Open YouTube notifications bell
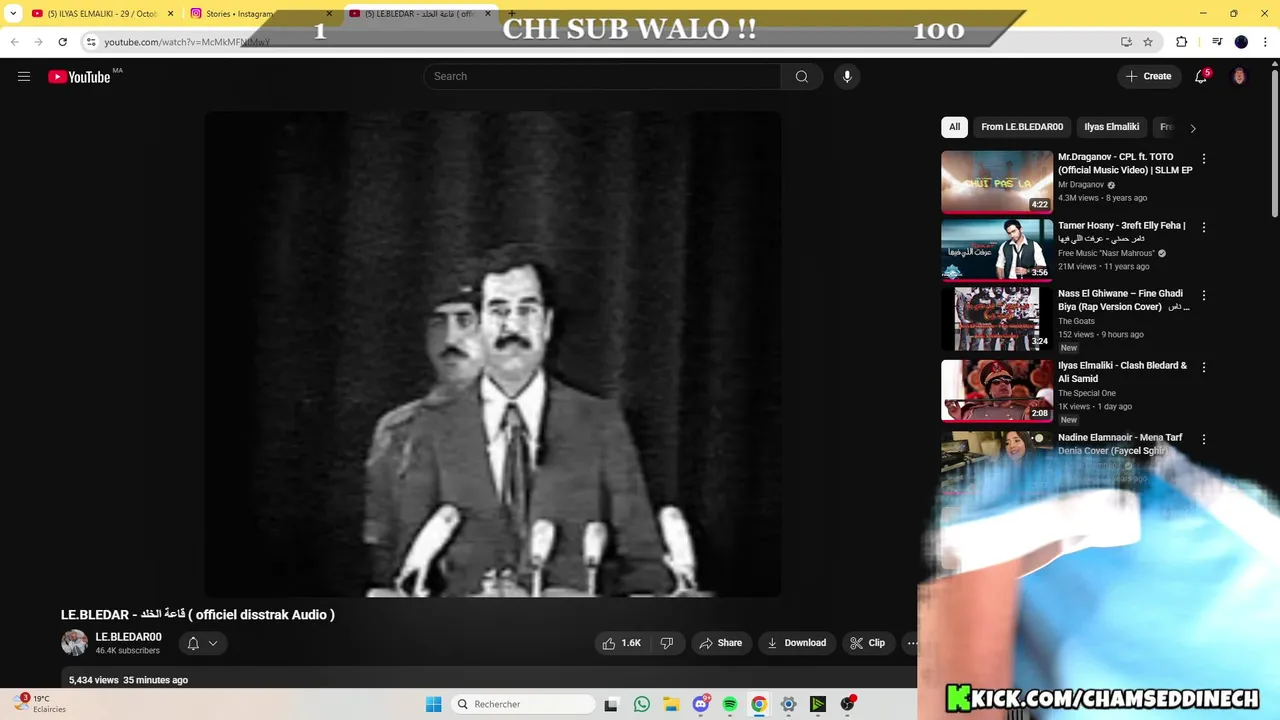Image resolution: width=1280 pixels, height=720 pixels. tap(1201, 76)
